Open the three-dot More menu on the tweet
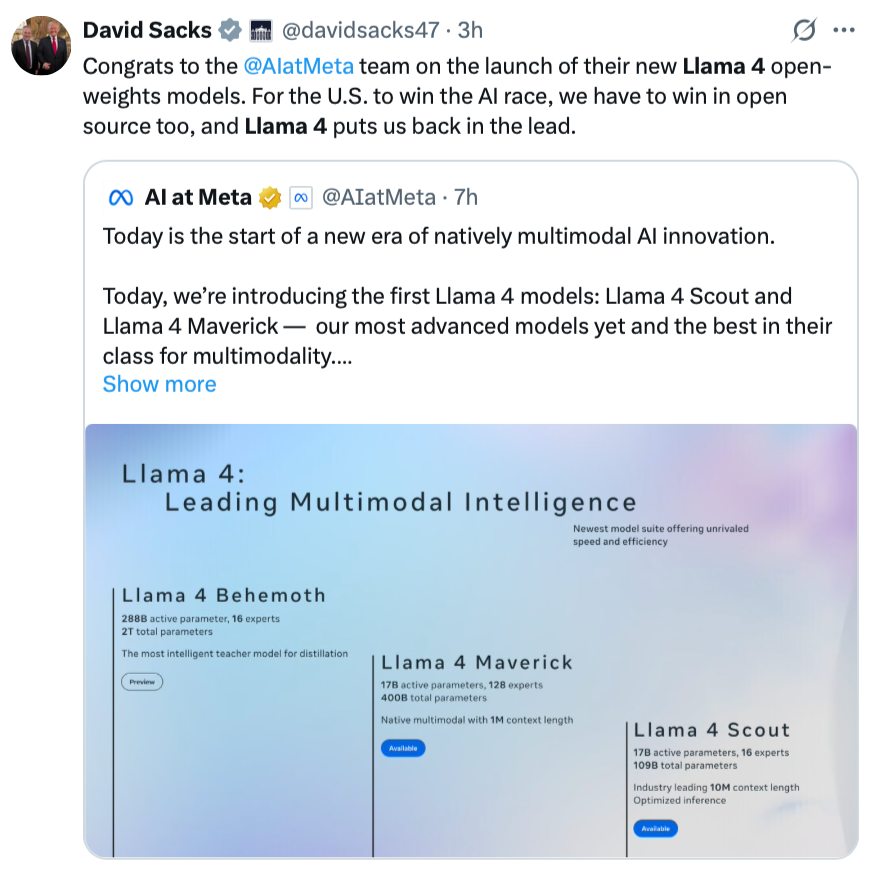Screen dimensions: 877x873 844,30
